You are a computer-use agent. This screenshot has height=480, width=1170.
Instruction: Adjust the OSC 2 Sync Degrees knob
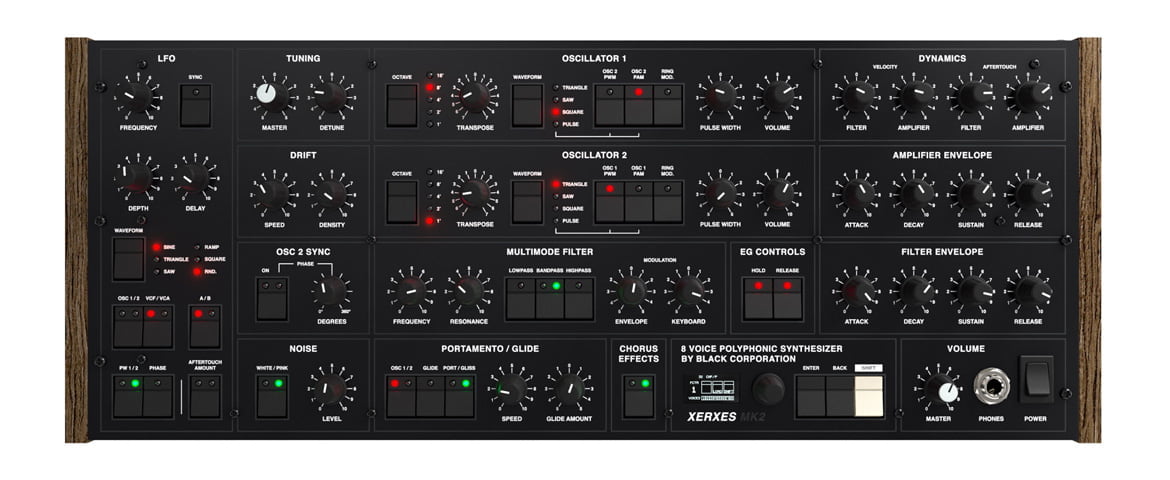point(331,290)
